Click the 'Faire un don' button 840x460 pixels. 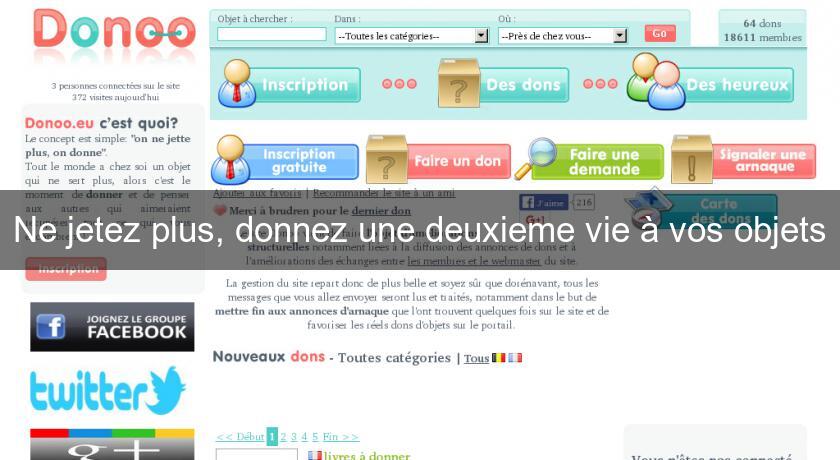coord(438,160)
